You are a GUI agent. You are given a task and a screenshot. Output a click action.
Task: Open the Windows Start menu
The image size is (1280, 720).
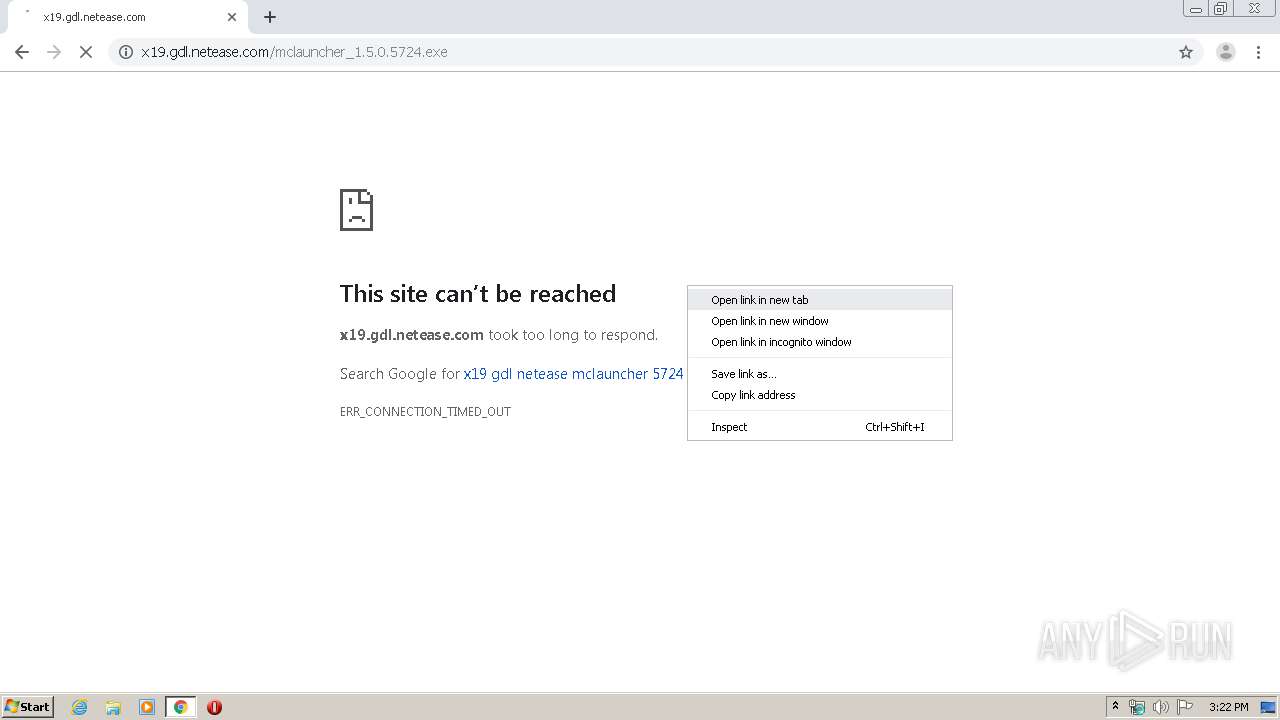(28, 707)
